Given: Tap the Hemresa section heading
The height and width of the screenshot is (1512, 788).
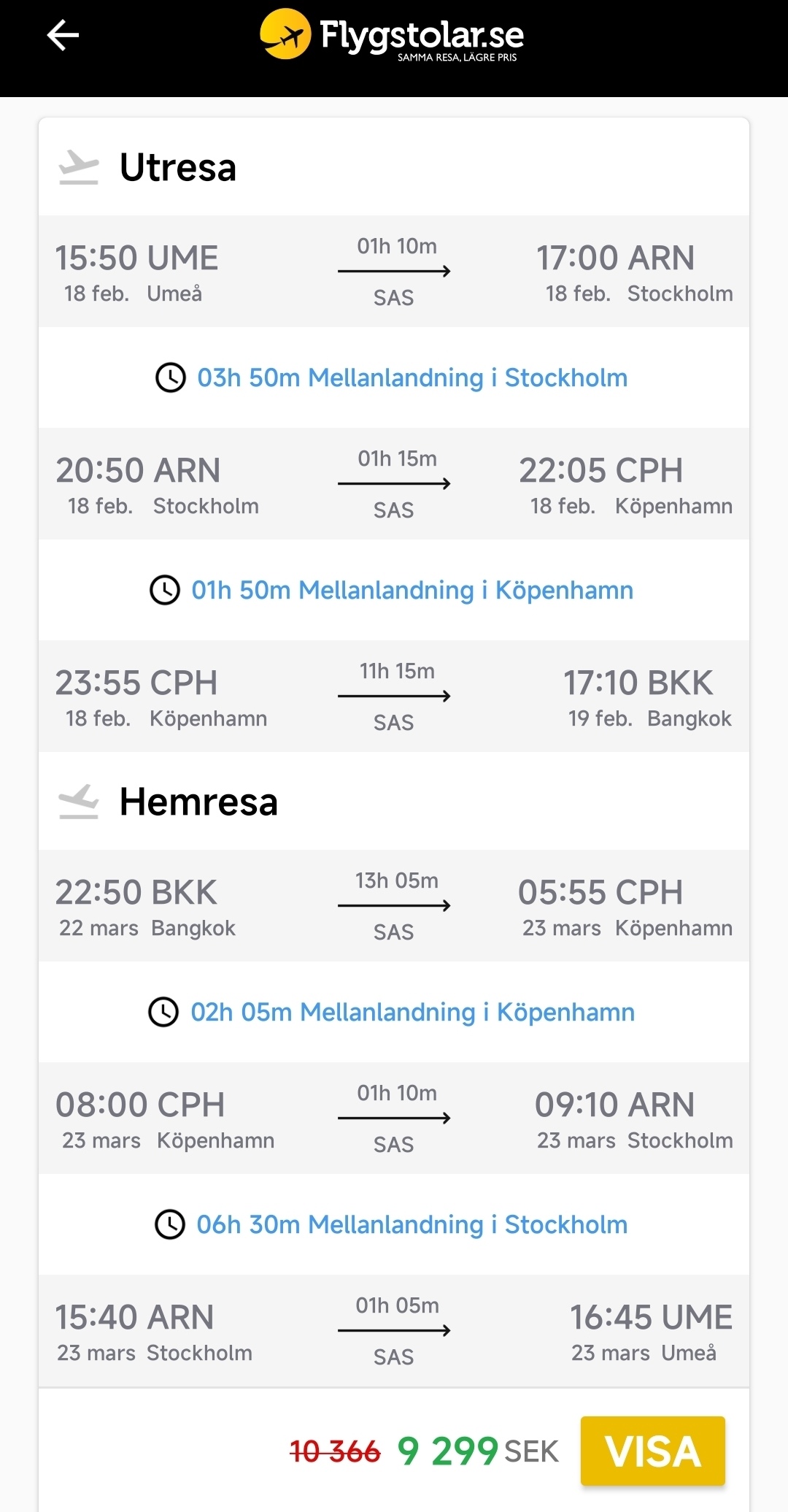Looking at the screenshot, I should tap(198, 802).
